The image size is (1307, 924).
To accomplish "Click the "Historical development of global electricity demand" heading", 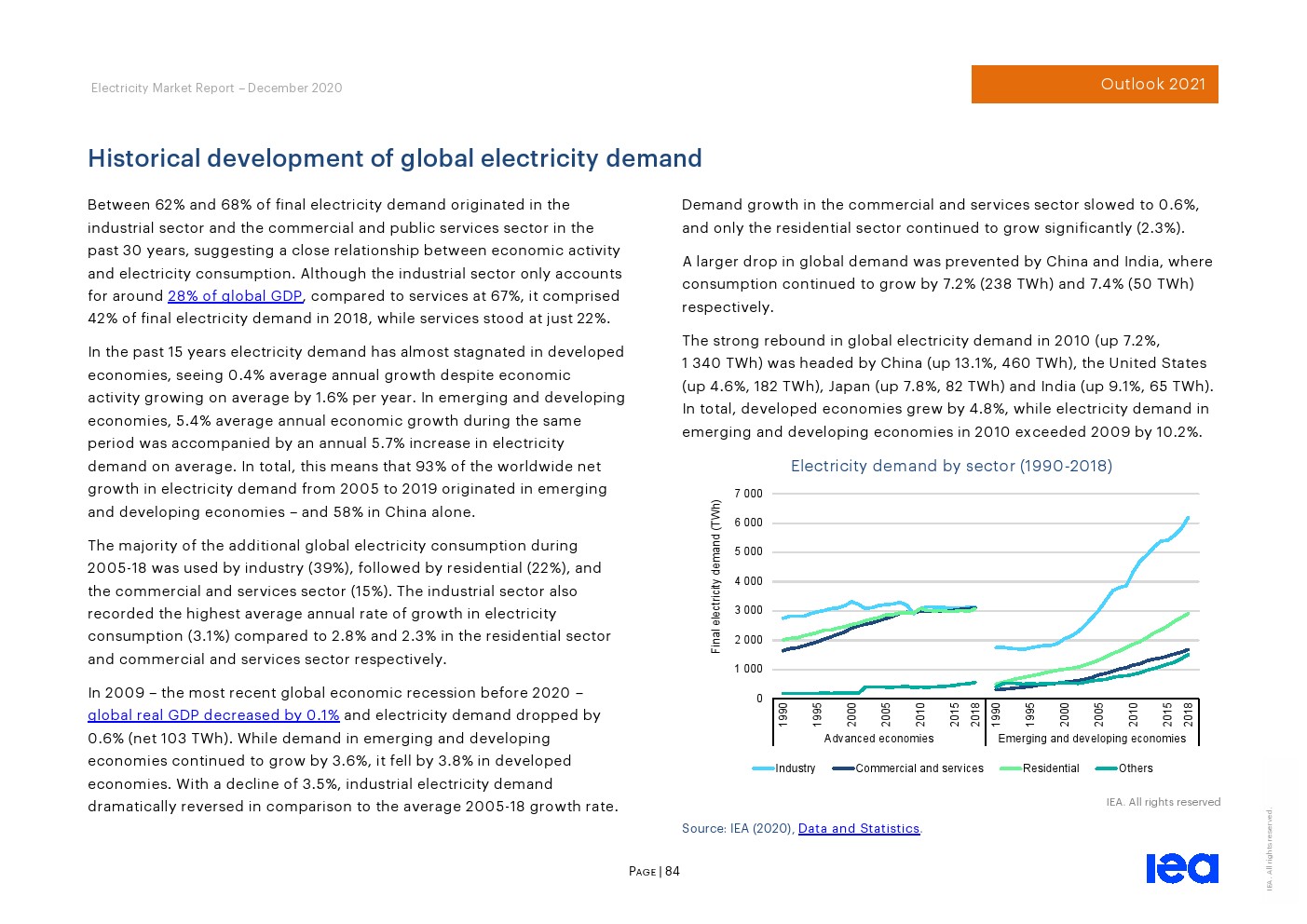I will [x=394, y=158].
